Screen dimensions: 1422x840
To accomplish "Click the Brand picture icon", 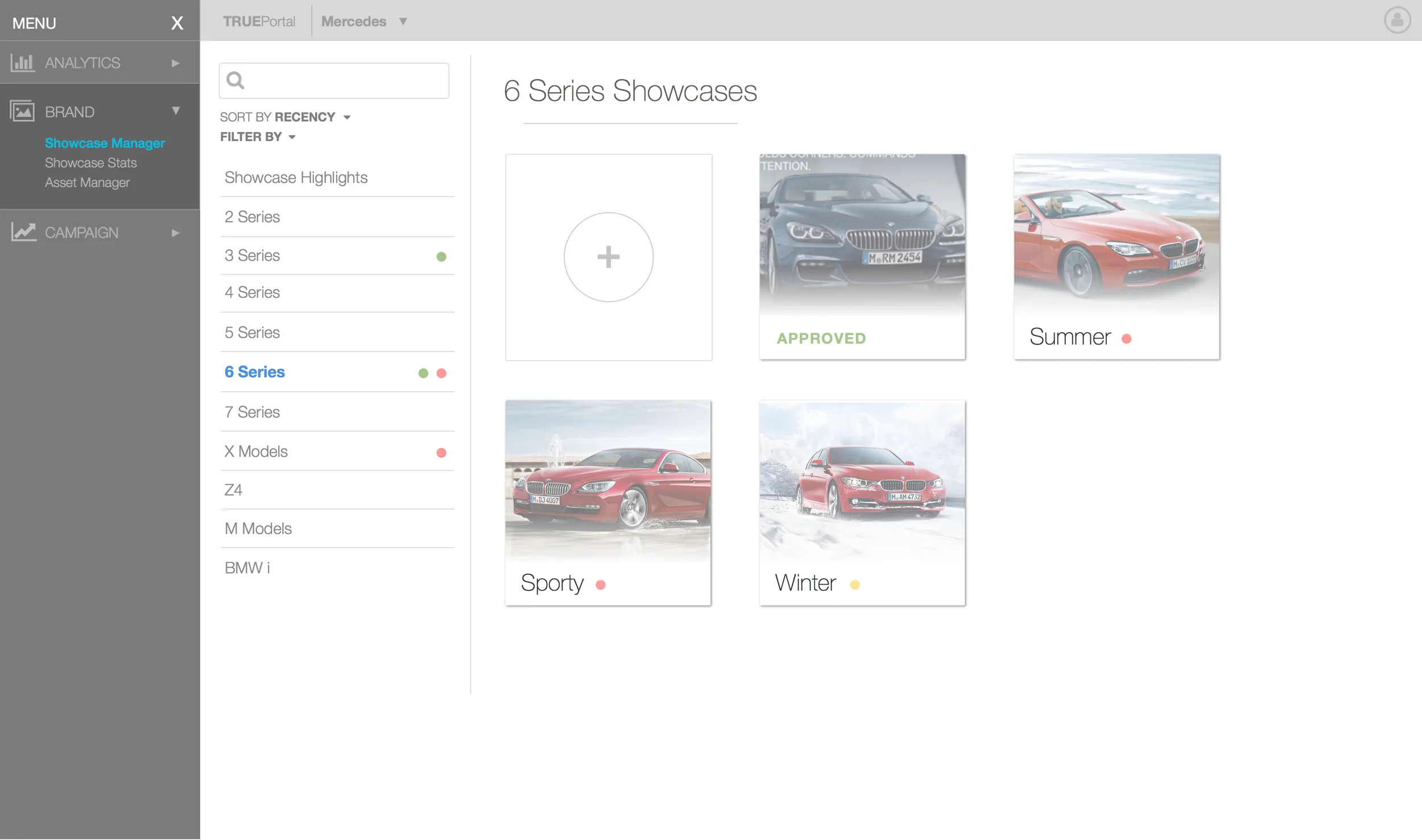I will [x=23, y=111].
